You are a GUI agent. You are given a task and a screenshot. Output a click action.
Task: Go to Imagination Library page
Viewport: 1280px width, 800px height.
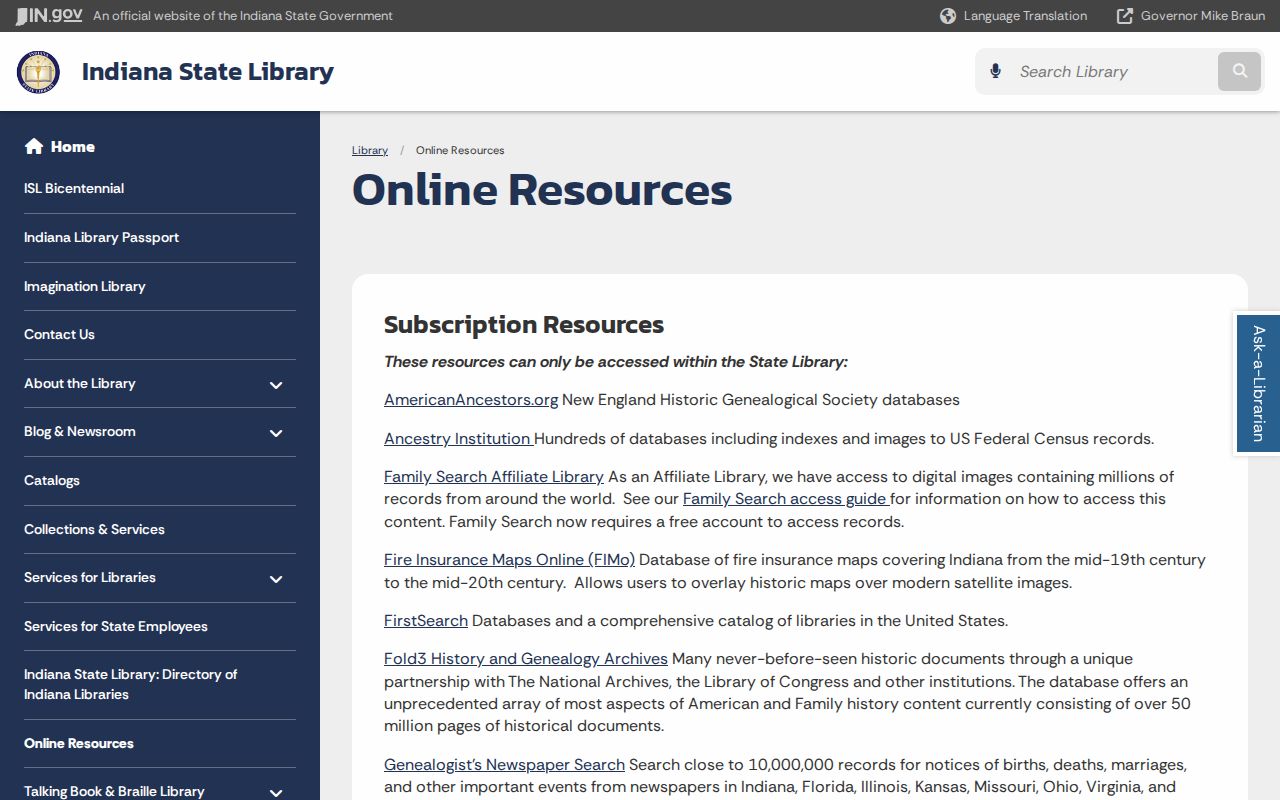coord(85,286)
